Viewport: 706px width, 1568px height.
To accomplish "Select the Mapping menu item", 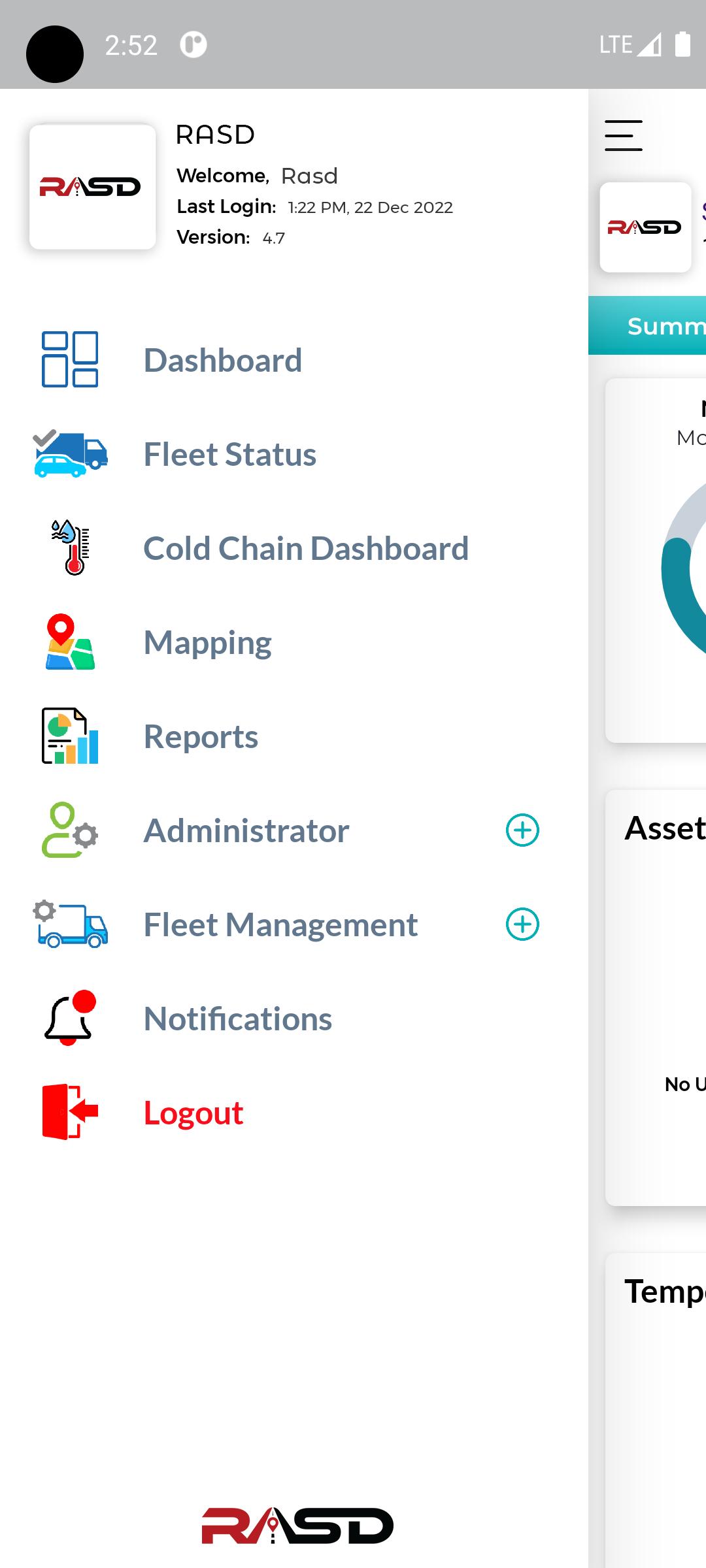I will [x=207, y=644].
